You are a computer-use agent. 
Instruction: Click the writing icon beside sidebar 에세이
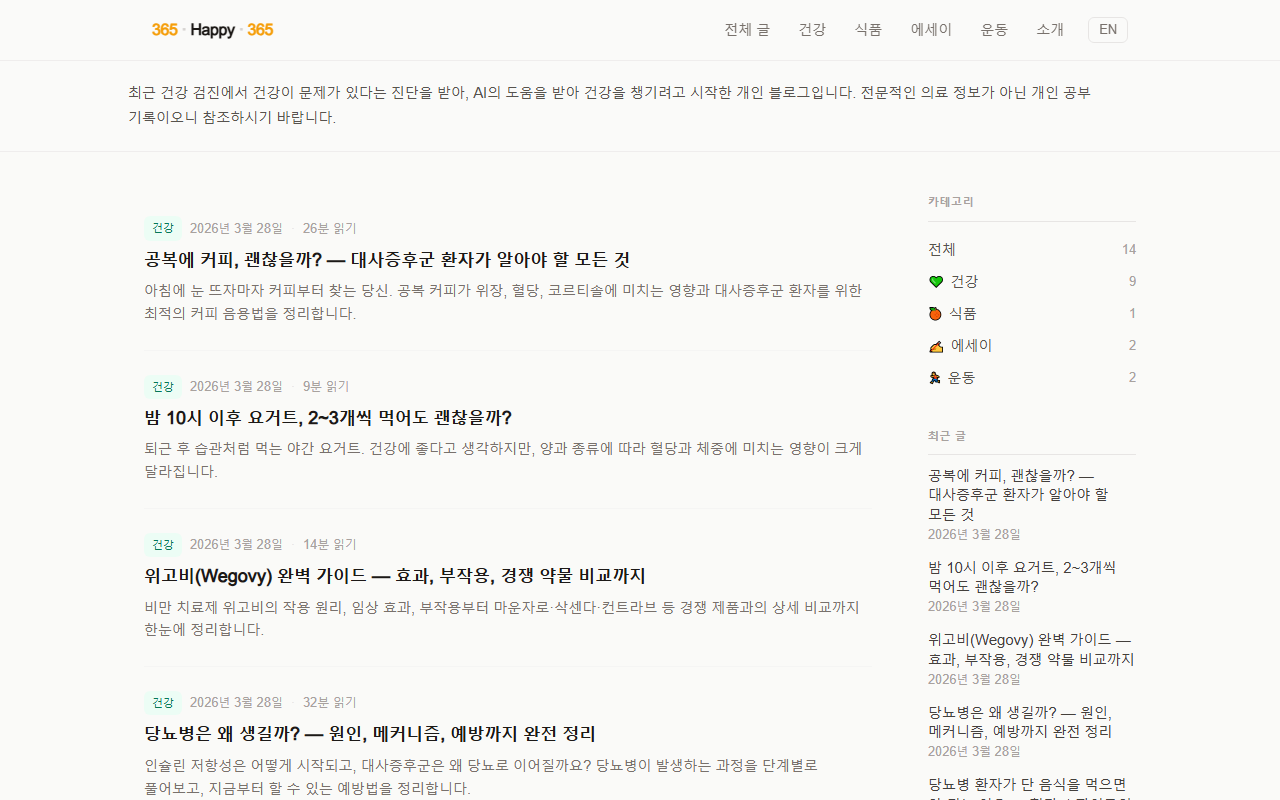tap(936, 346)
